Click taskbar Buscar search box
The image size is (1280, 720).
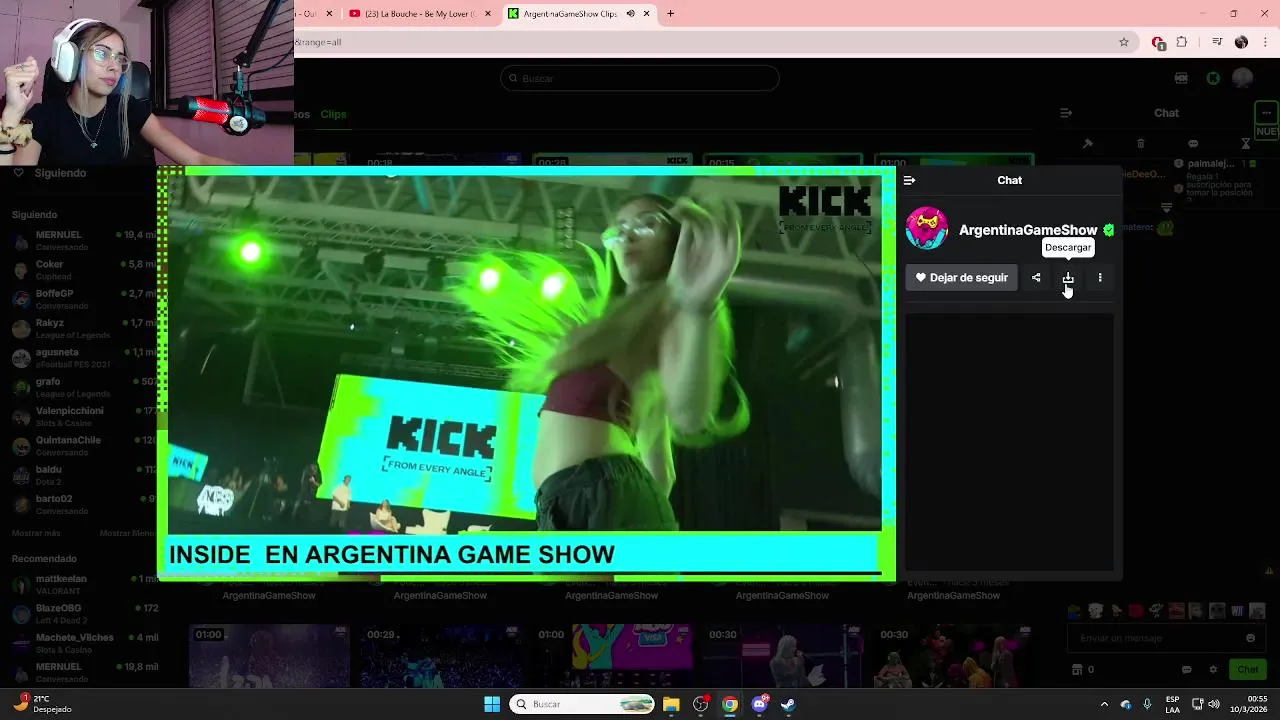click(583, 704)
